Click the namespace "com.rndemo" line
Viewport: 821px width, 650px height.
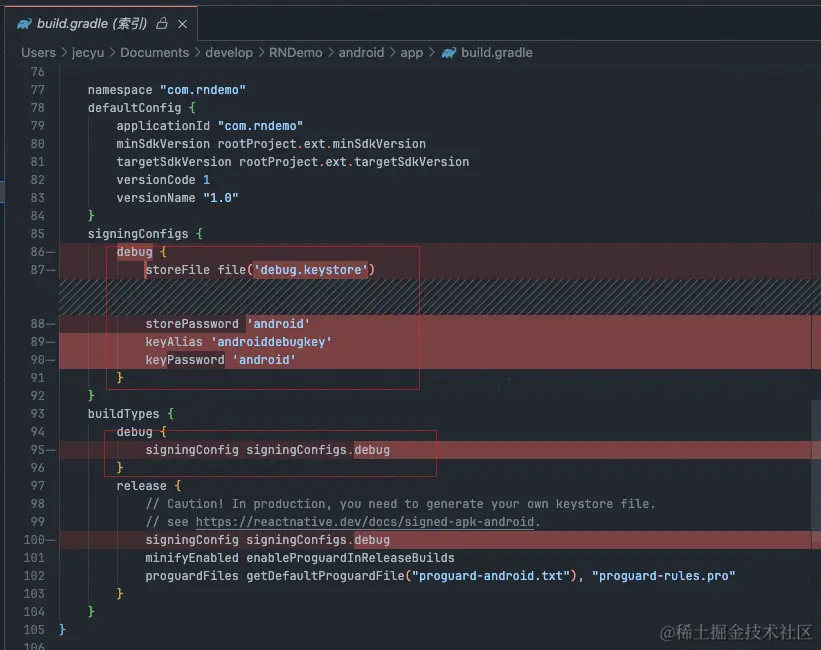click(167, 90)
